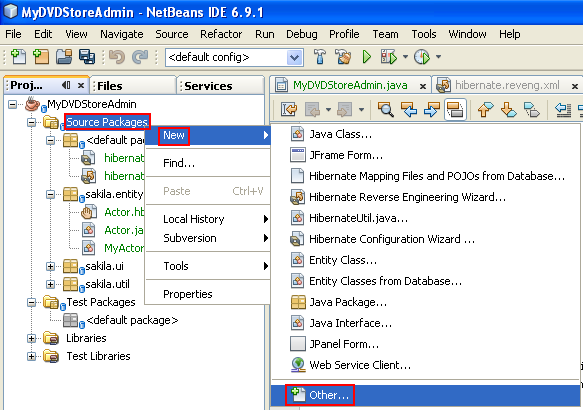Click the Redo toolbar icon
The width and height of the screenshot is (583, 410).
point(141,57)
